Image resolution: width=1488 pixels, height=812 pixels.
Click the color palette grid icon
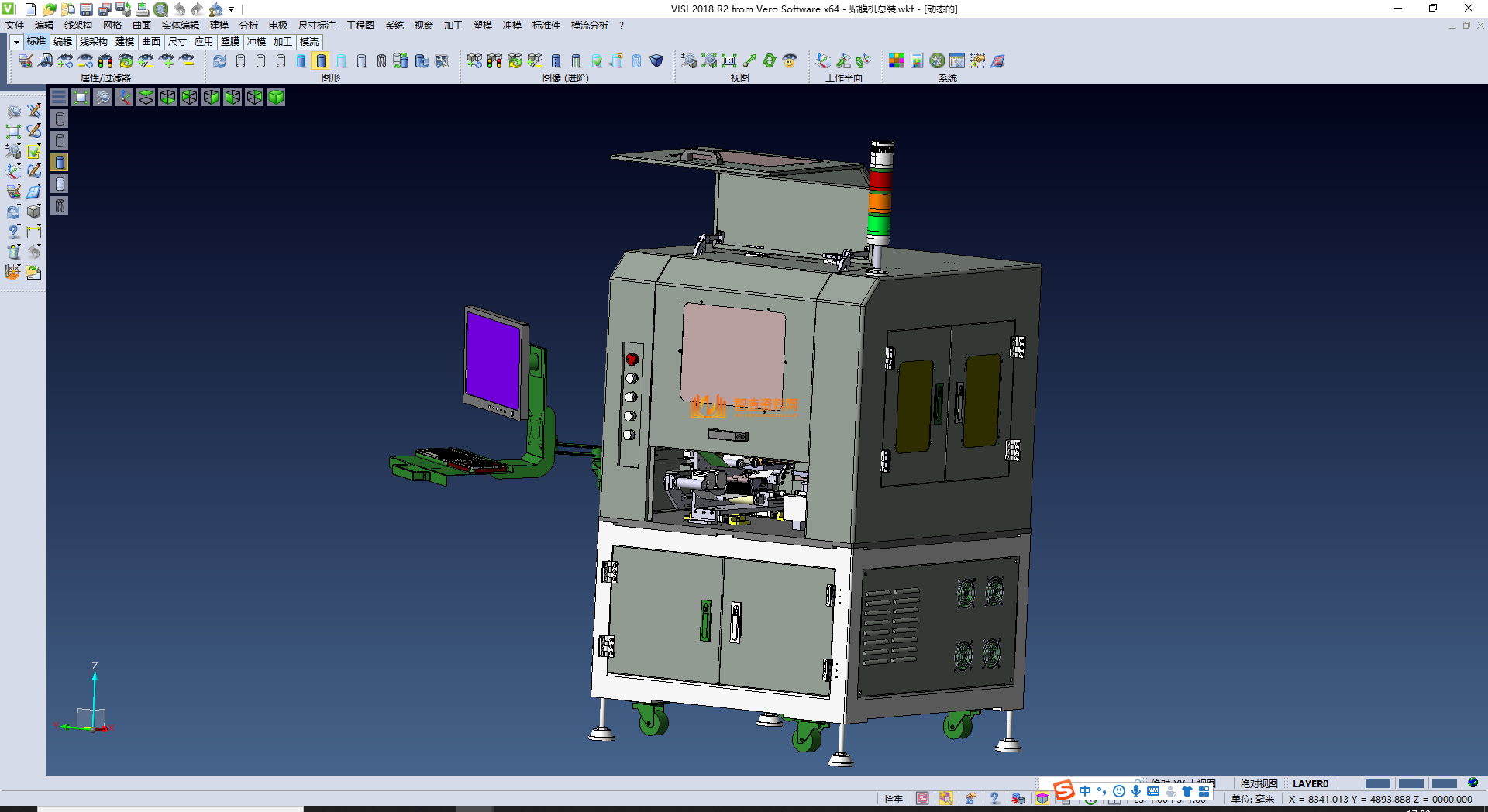pos(896,61)
